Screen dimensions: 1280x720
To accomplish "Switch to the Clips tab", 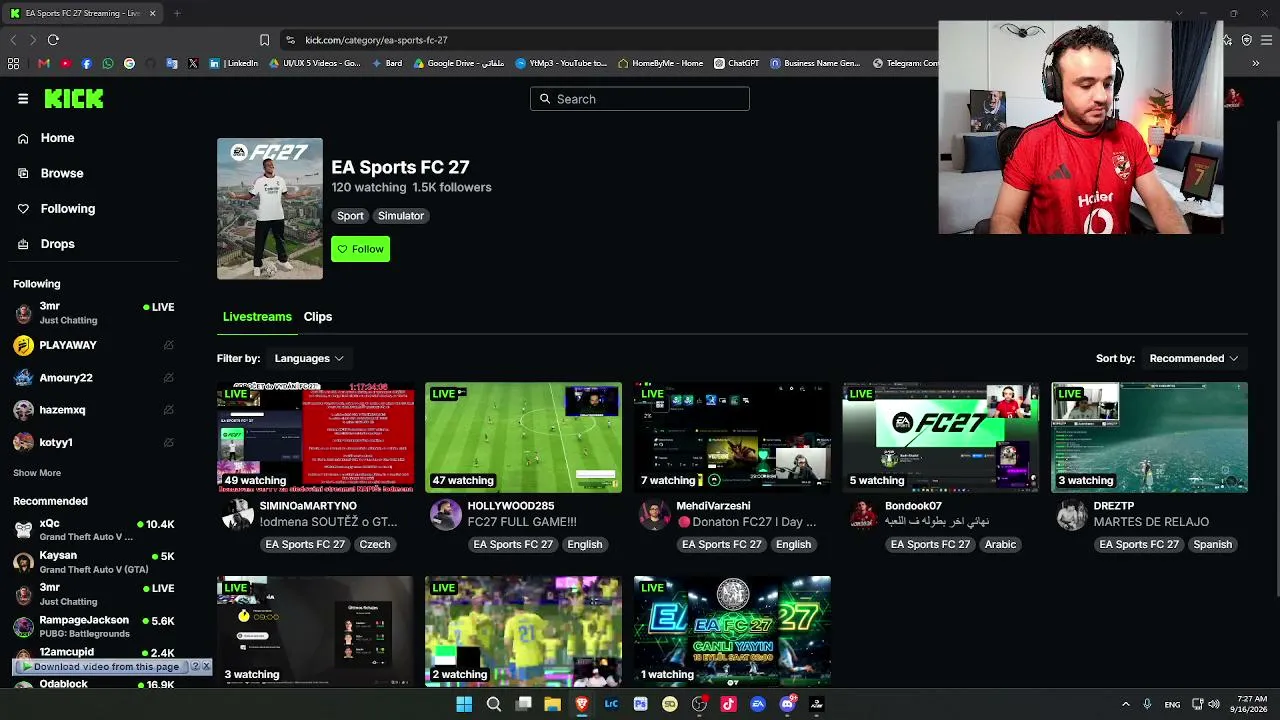I will [318, 317].
